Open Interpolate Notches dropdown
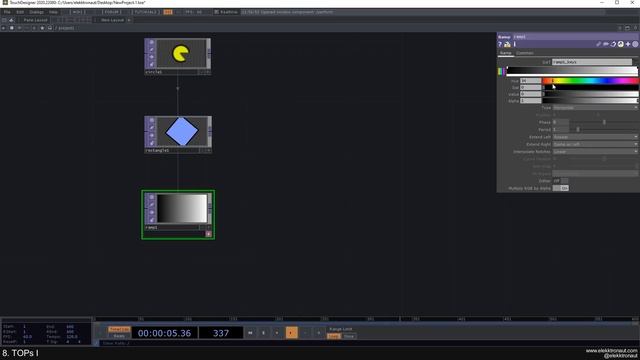640x360 pixels. (595, 152)
